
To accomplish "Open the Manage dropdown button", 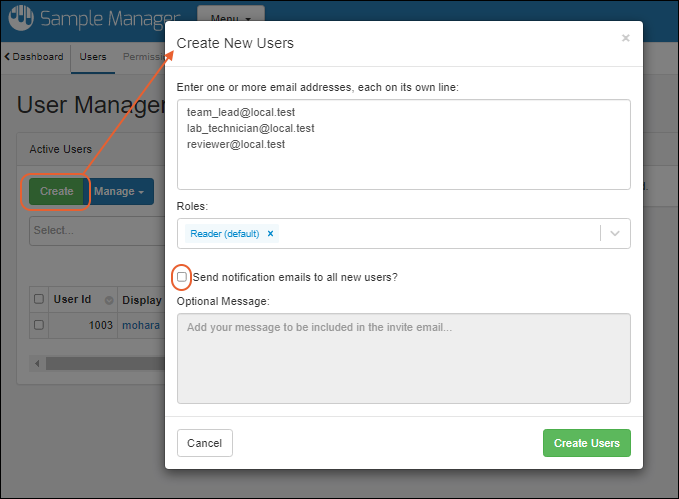I will pos(120,191).
